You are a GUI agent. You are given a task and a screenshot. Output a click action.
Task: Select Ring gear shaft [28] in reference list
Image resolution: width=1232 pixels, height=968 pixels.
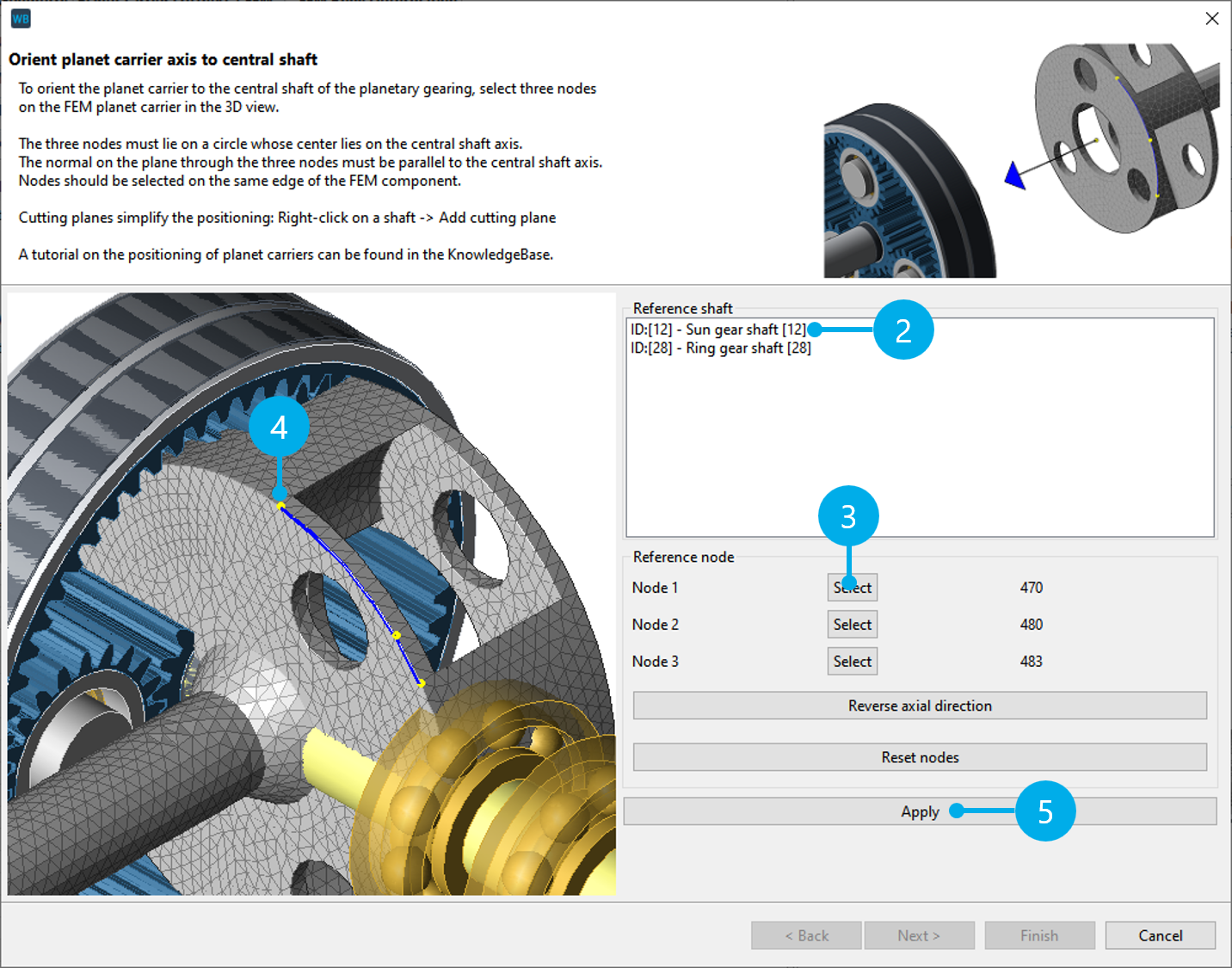point(720,348)
